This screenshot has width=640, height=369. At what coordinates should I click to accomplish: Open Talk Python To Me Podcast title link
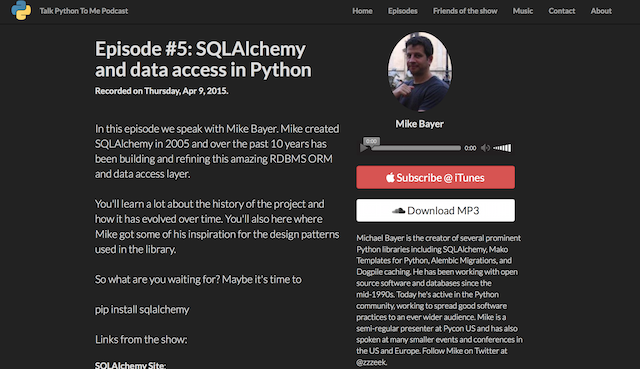(84, 11)
